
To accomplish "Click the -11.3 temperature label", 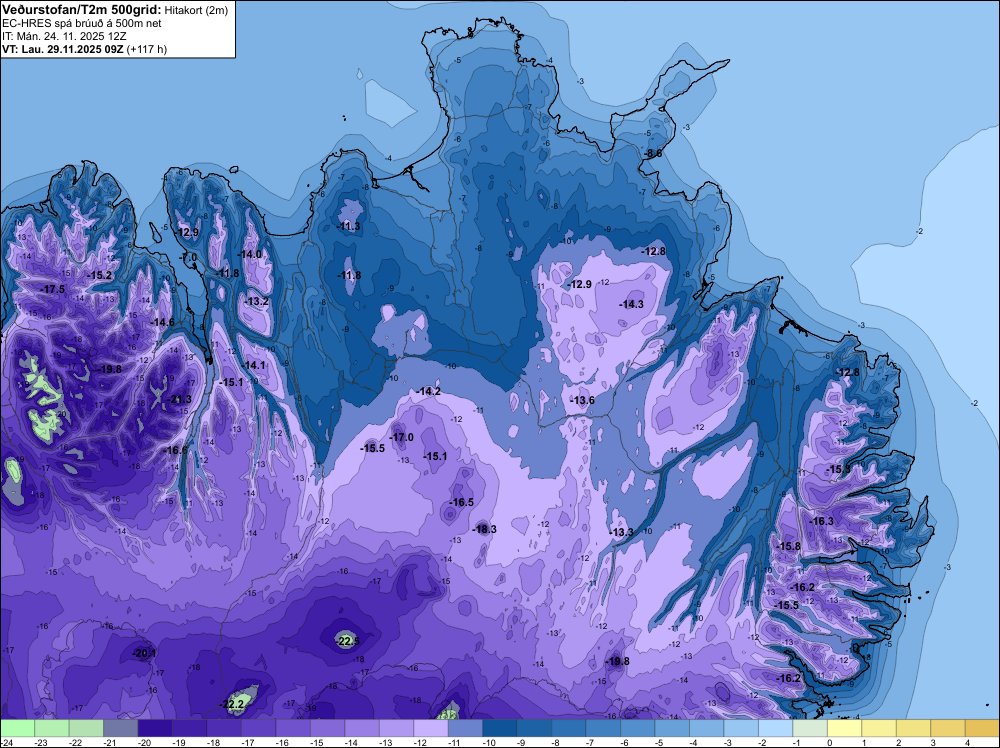I will pyautogui.click(x=348, y=226).
